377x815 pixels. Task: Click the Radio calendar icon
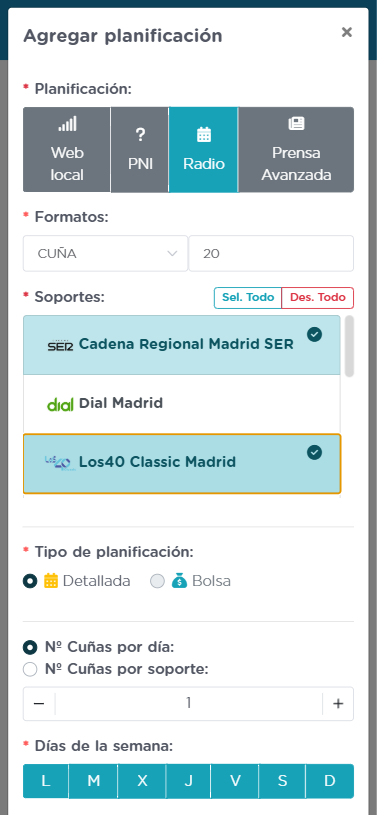click(204, 135)
